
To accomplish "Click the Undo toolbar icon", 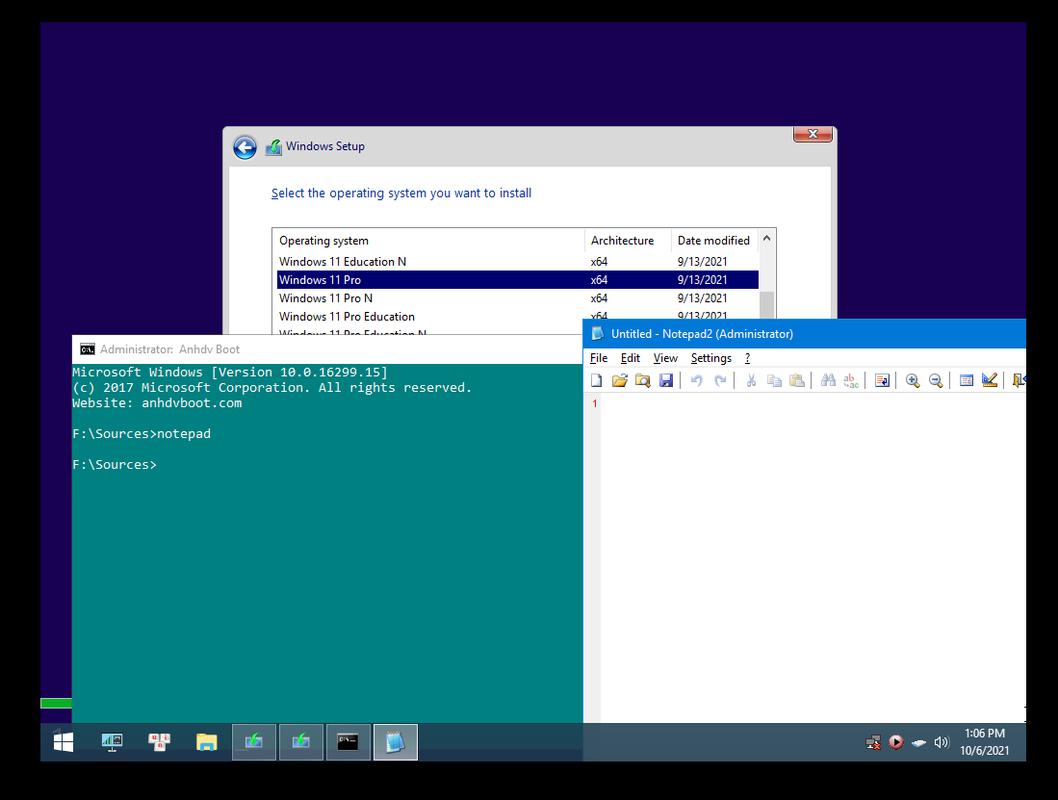I will [x=696, y=380].
